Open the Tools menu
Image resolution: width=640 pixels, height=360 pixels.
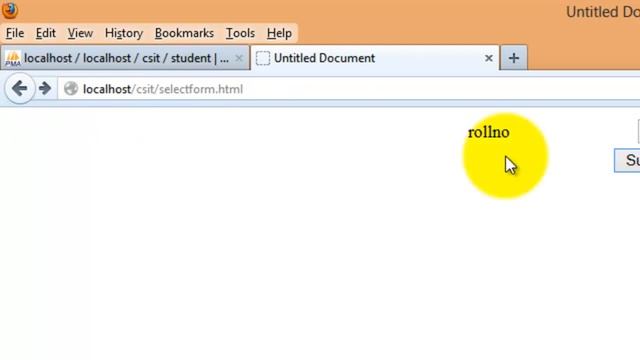pyautogui.click(x=240, y=33)
